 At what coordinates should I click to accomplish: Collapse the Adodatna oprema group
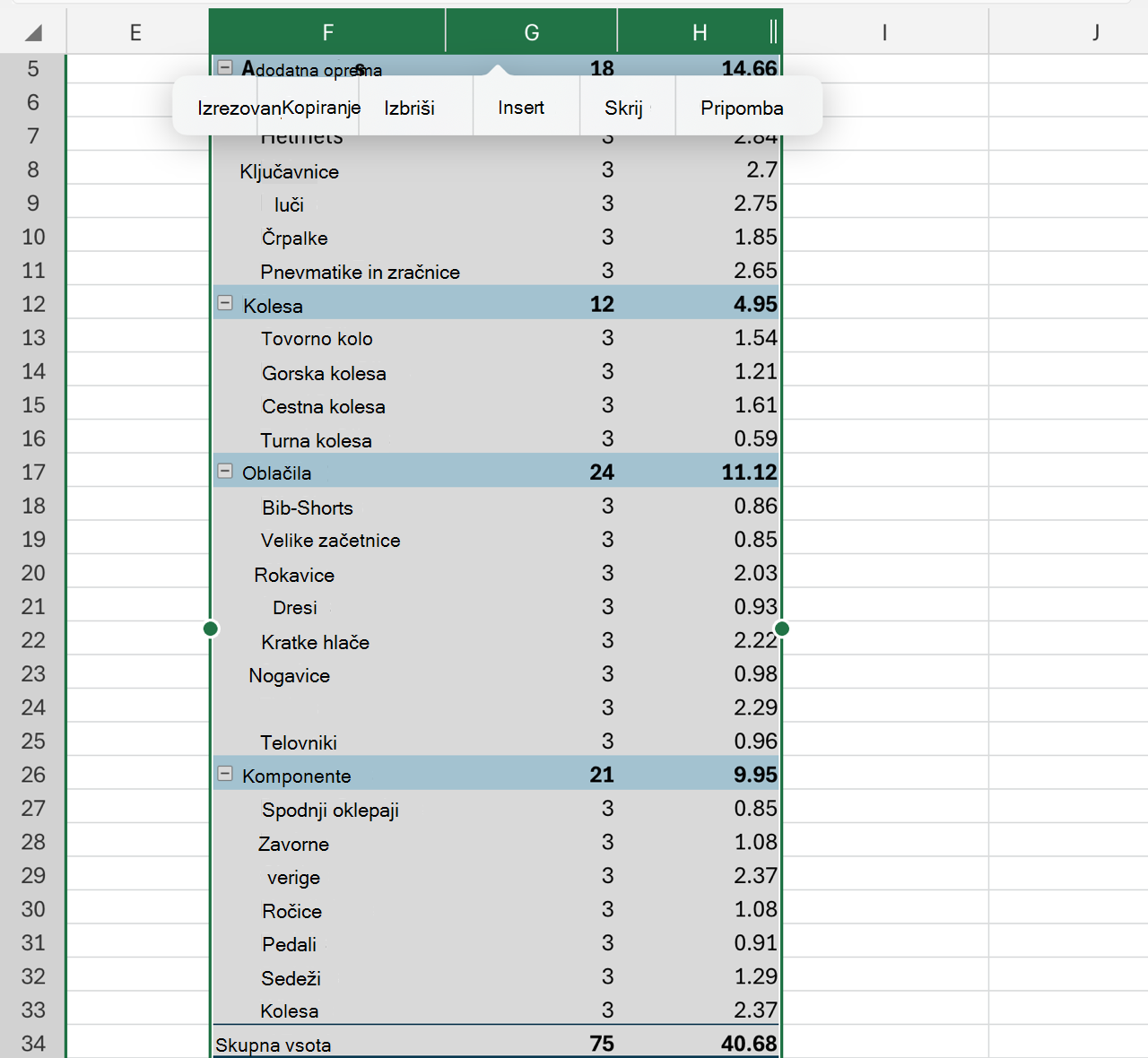point(225,67)
